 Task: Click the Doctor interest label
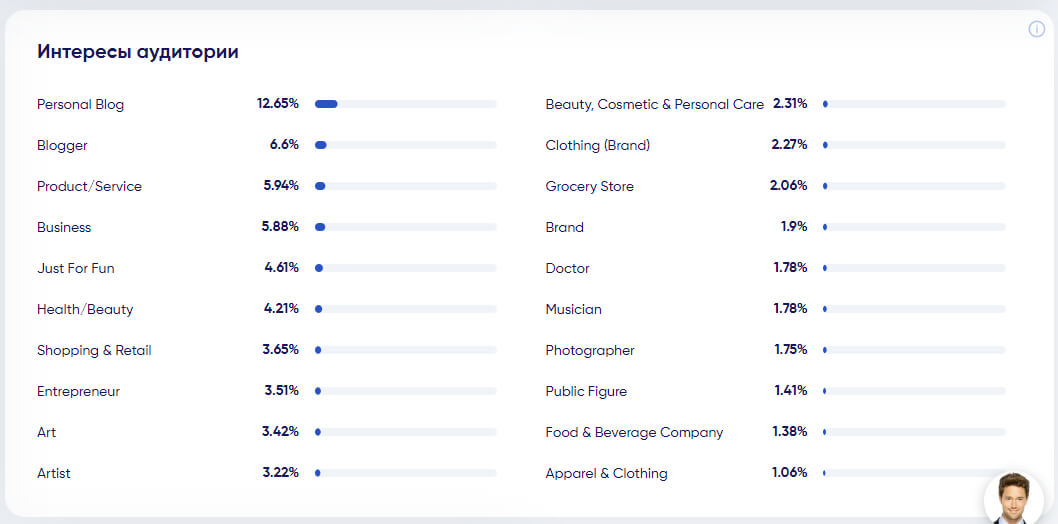pyautogui.click(x=567, y=268)
